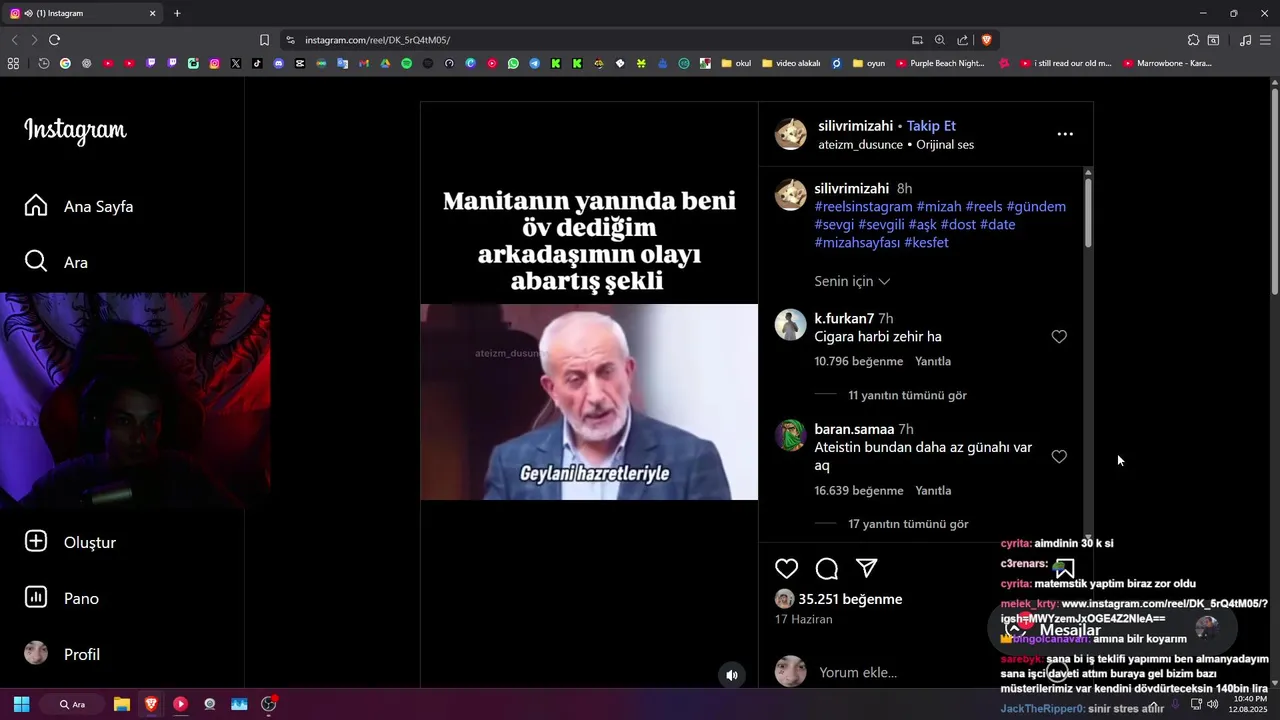Open the history bookmark icon
The width and height of the screenshot is (1280, 720).
pos(44,63)
